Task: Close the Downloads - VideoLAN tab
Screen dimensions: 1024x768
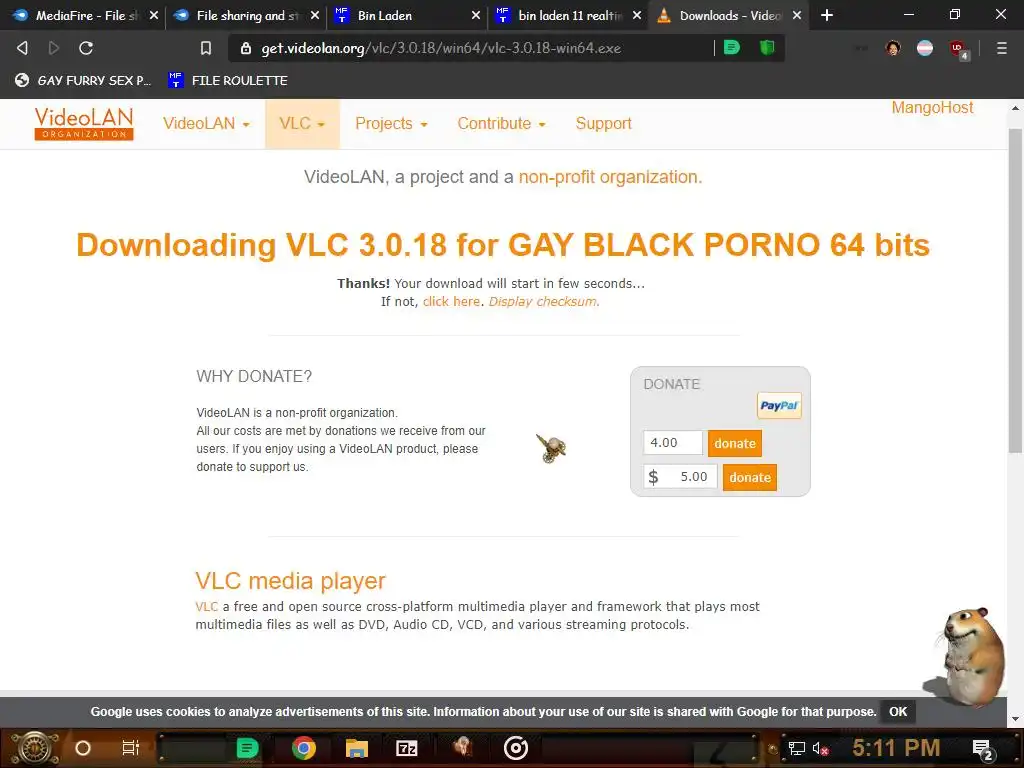Action: tap(797, 15)
